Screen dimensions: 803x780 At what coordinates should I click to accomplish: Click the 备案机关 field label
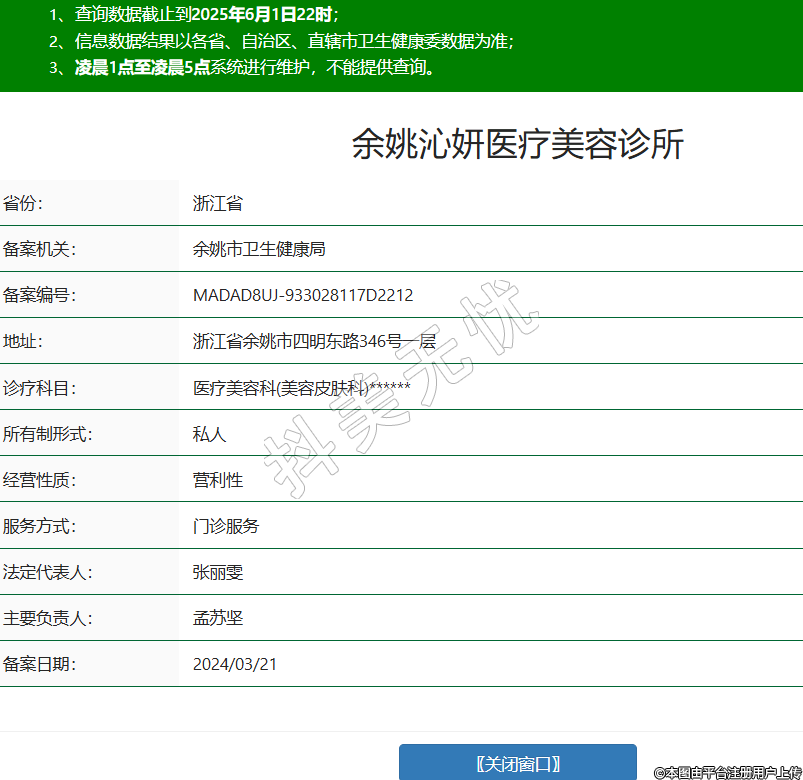(x=39, y=250)
